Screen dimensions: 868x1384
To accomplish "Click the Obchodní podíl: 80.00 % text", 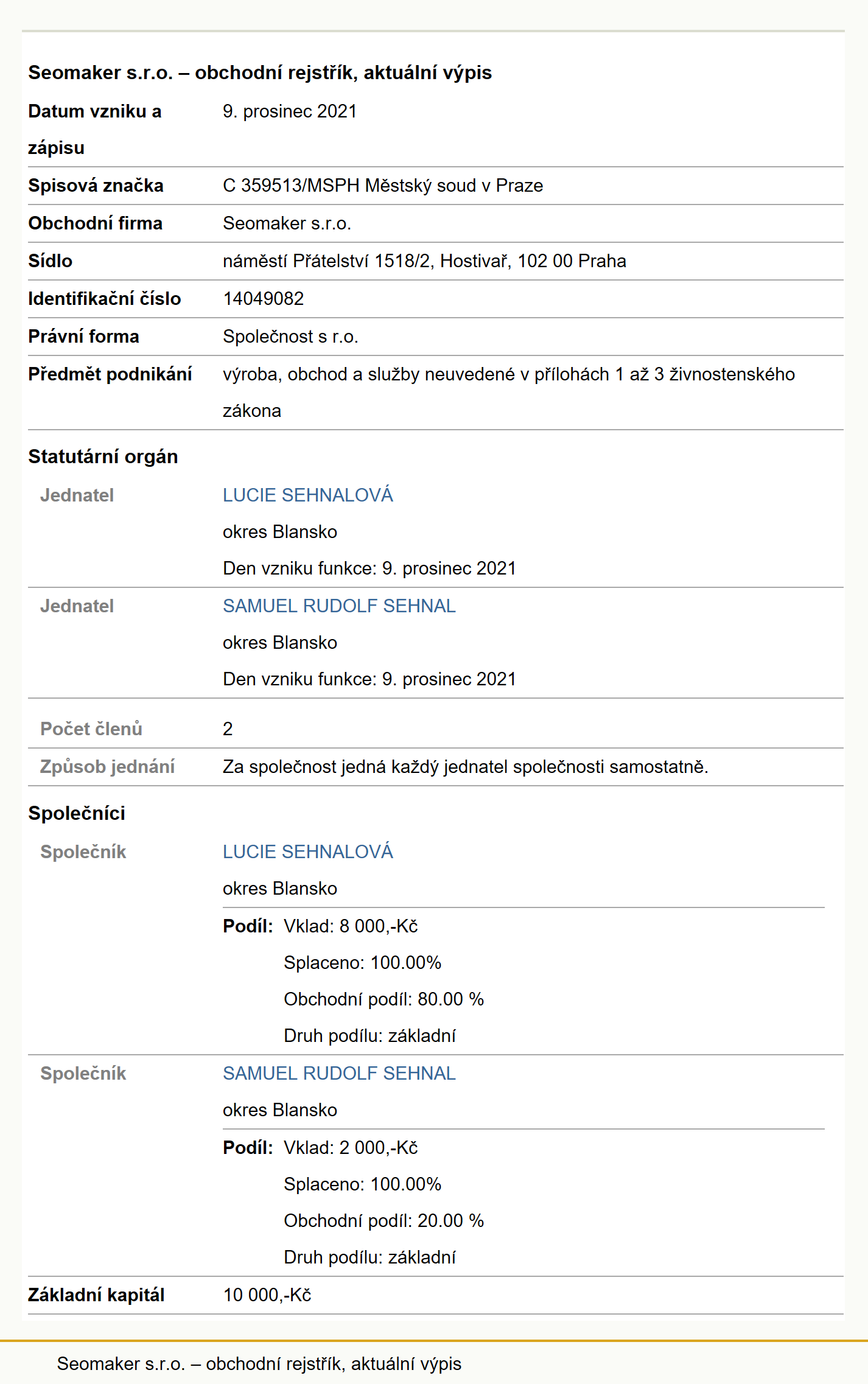I will click(384, 999).
